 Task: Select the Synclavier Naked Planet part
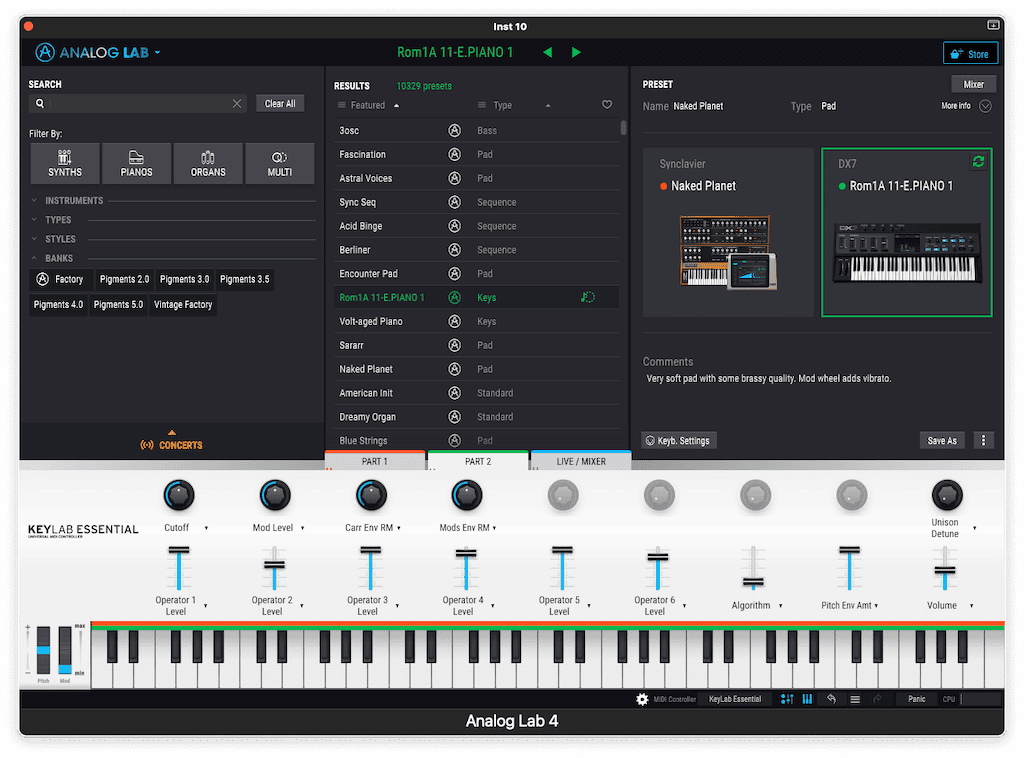728,232
